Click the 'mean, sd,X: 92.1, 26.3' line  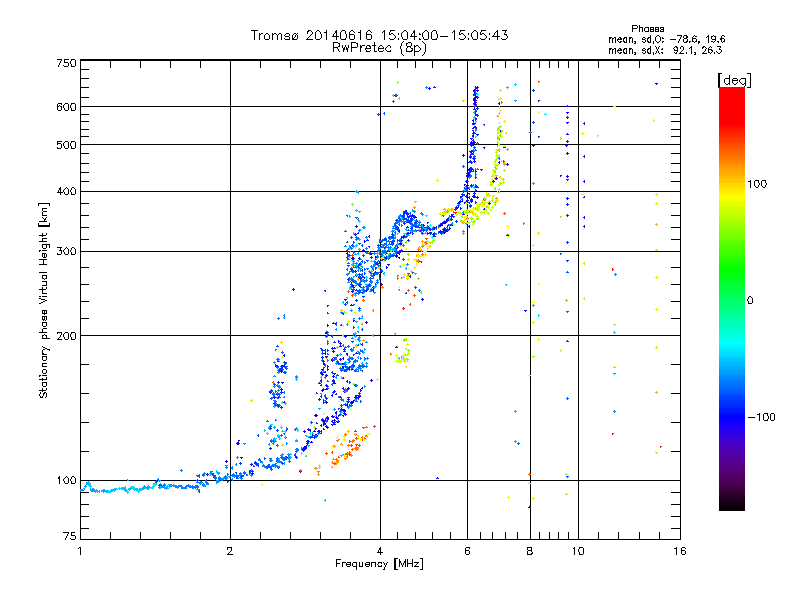665,50
